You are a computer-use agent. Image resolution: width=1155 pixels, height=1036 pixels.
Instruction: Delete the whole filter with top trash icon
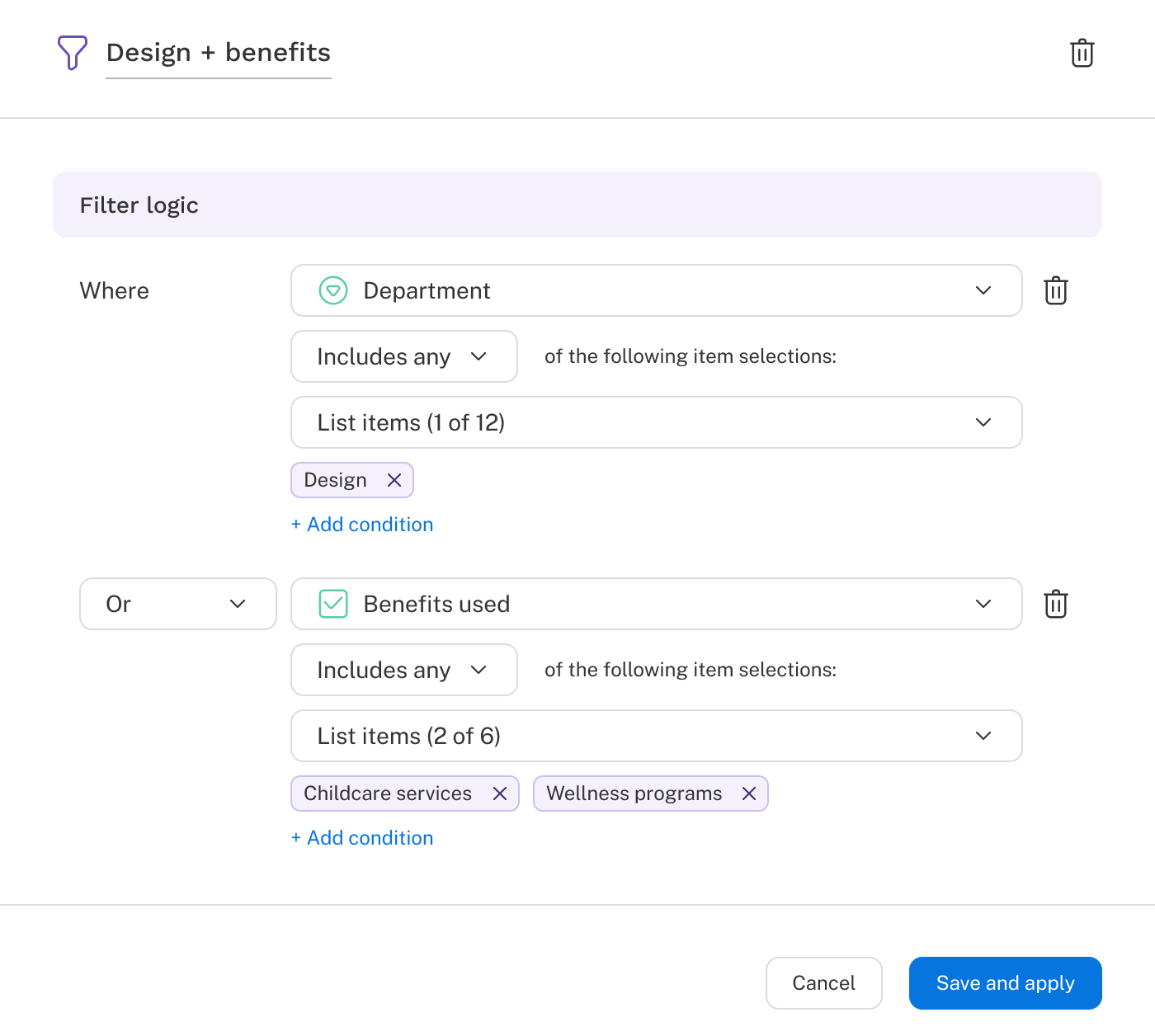tap(1082, 53)
